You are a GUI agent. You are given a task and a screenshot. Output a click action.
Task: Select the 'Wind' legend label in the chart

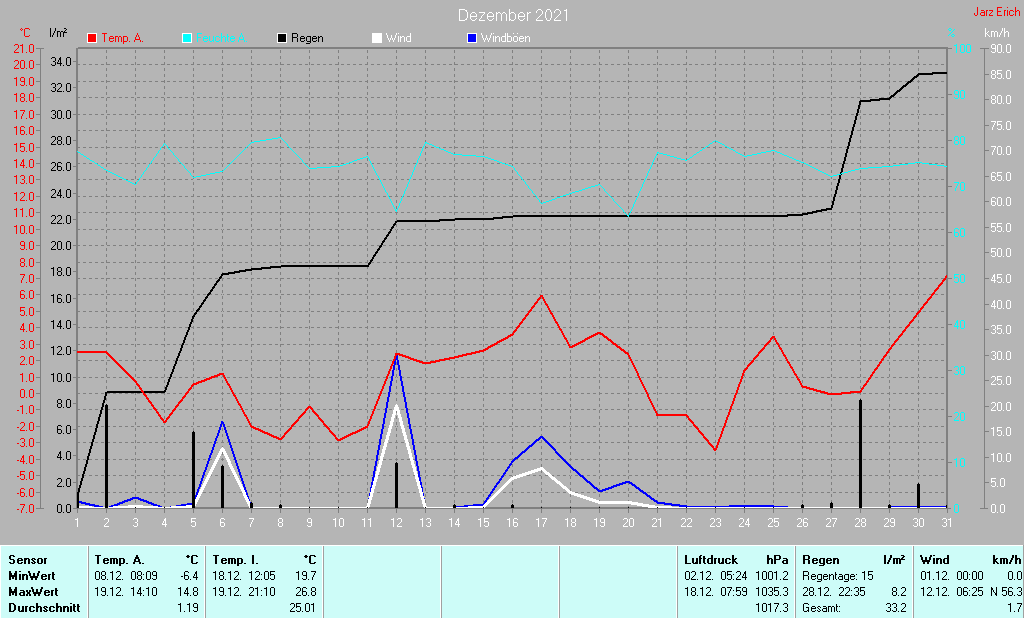[x=398, y=38]
